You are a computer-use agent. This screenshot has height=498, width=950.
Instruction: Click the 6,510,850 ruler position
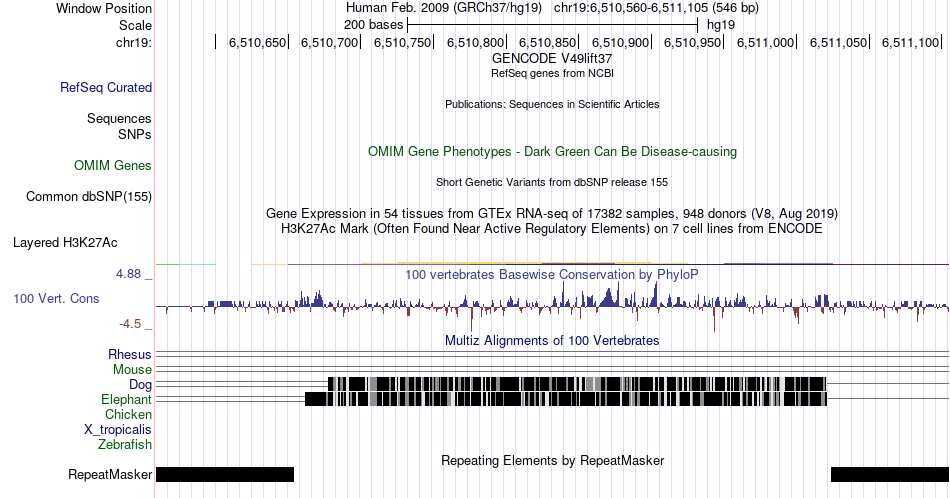[x=548, y=42]
